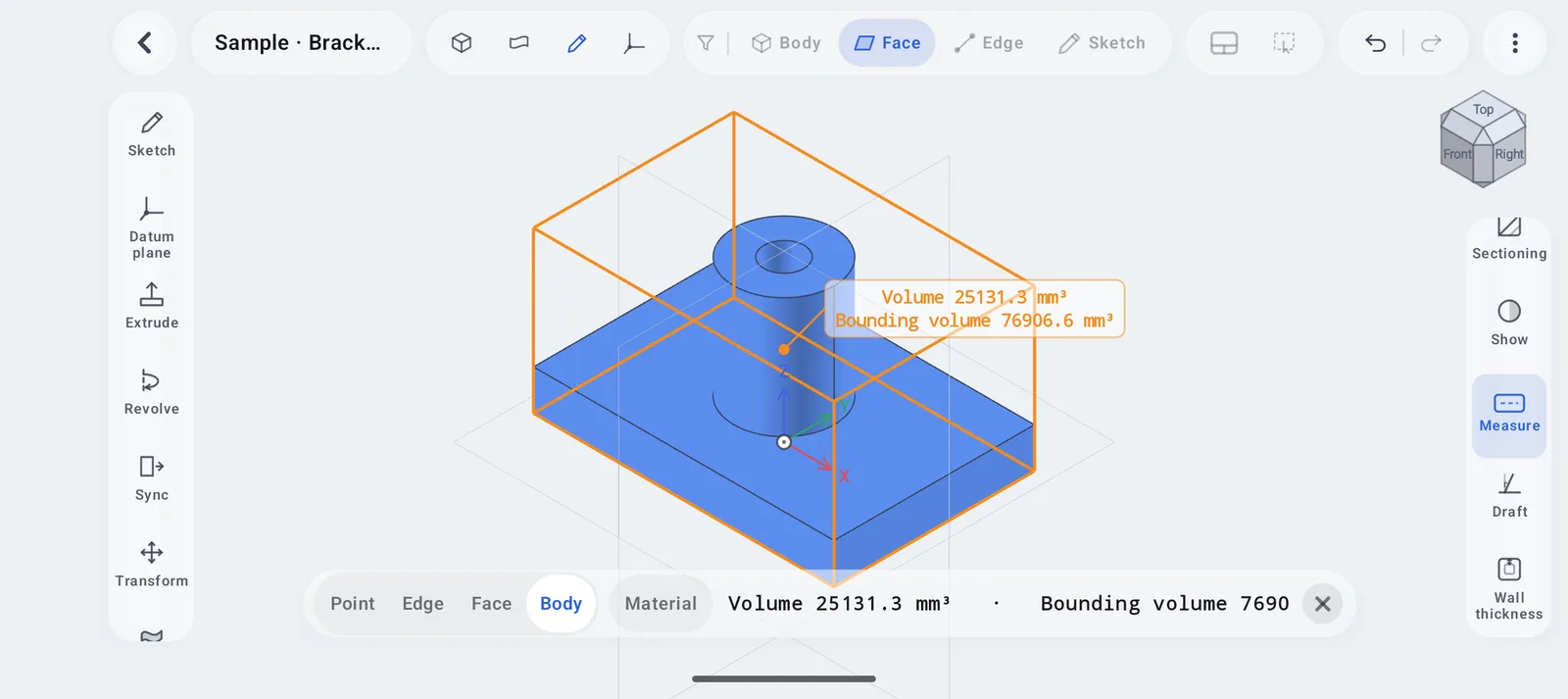Go back using the left chevron

click(x=145, y=43)
